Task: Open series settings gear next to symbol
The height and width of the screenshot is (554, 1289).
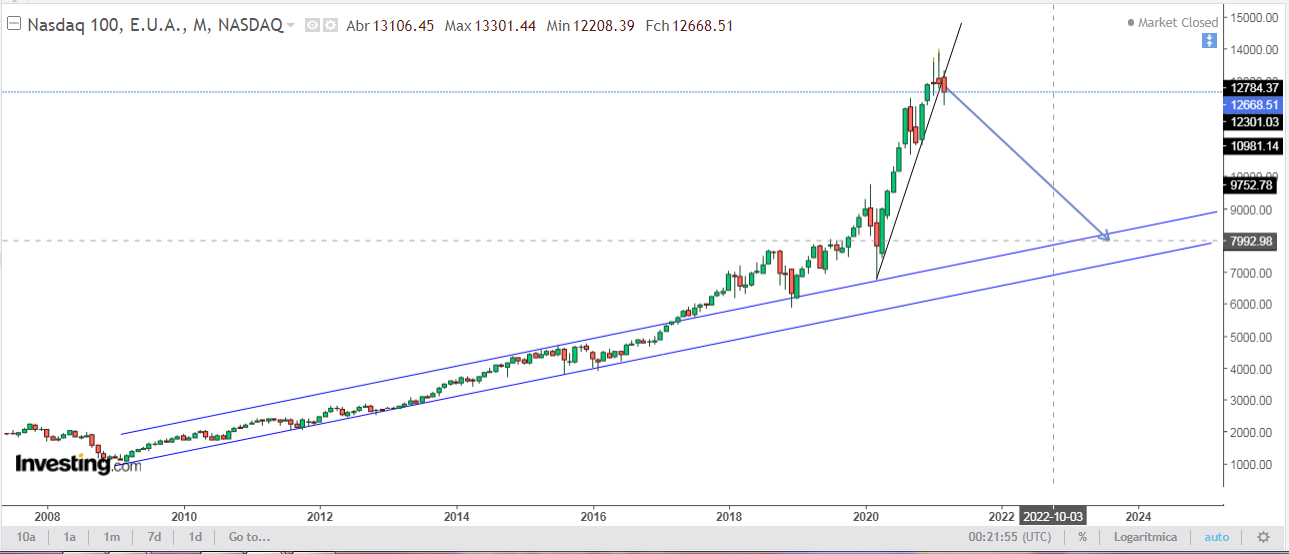Action: pos(330,25)
